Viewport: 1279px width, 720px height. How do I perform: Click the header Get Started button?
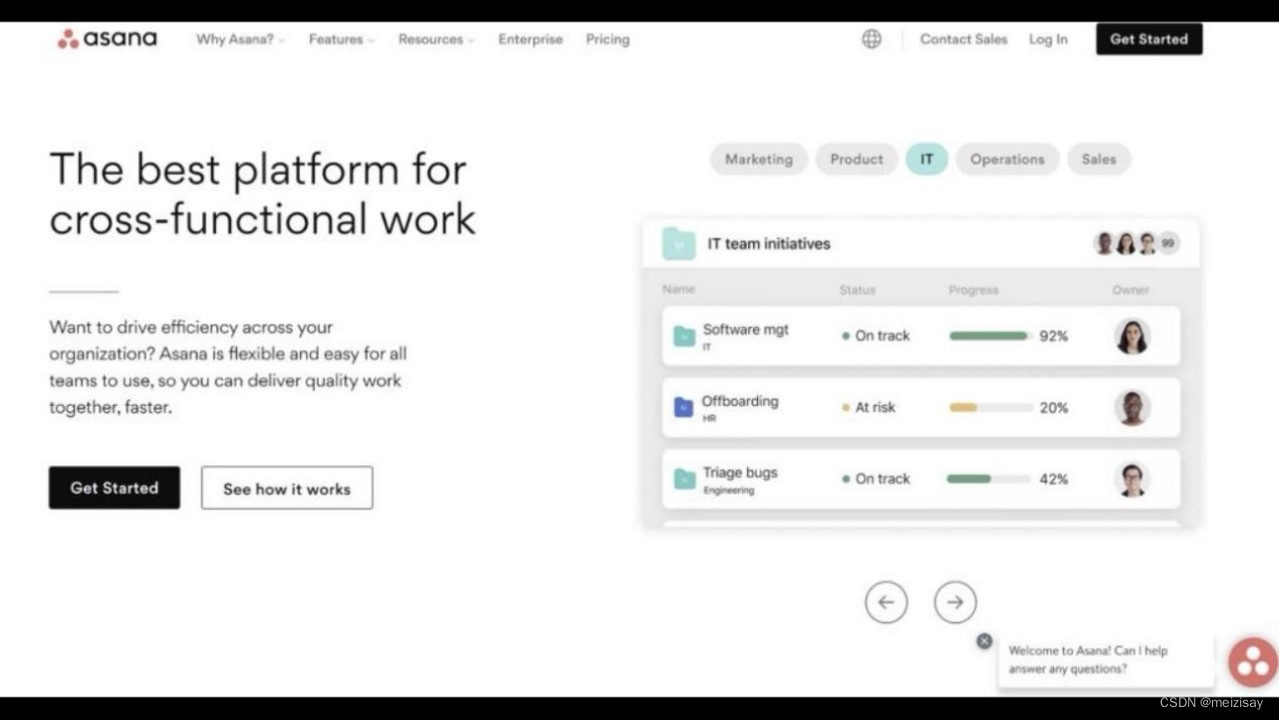point(1149,39)
